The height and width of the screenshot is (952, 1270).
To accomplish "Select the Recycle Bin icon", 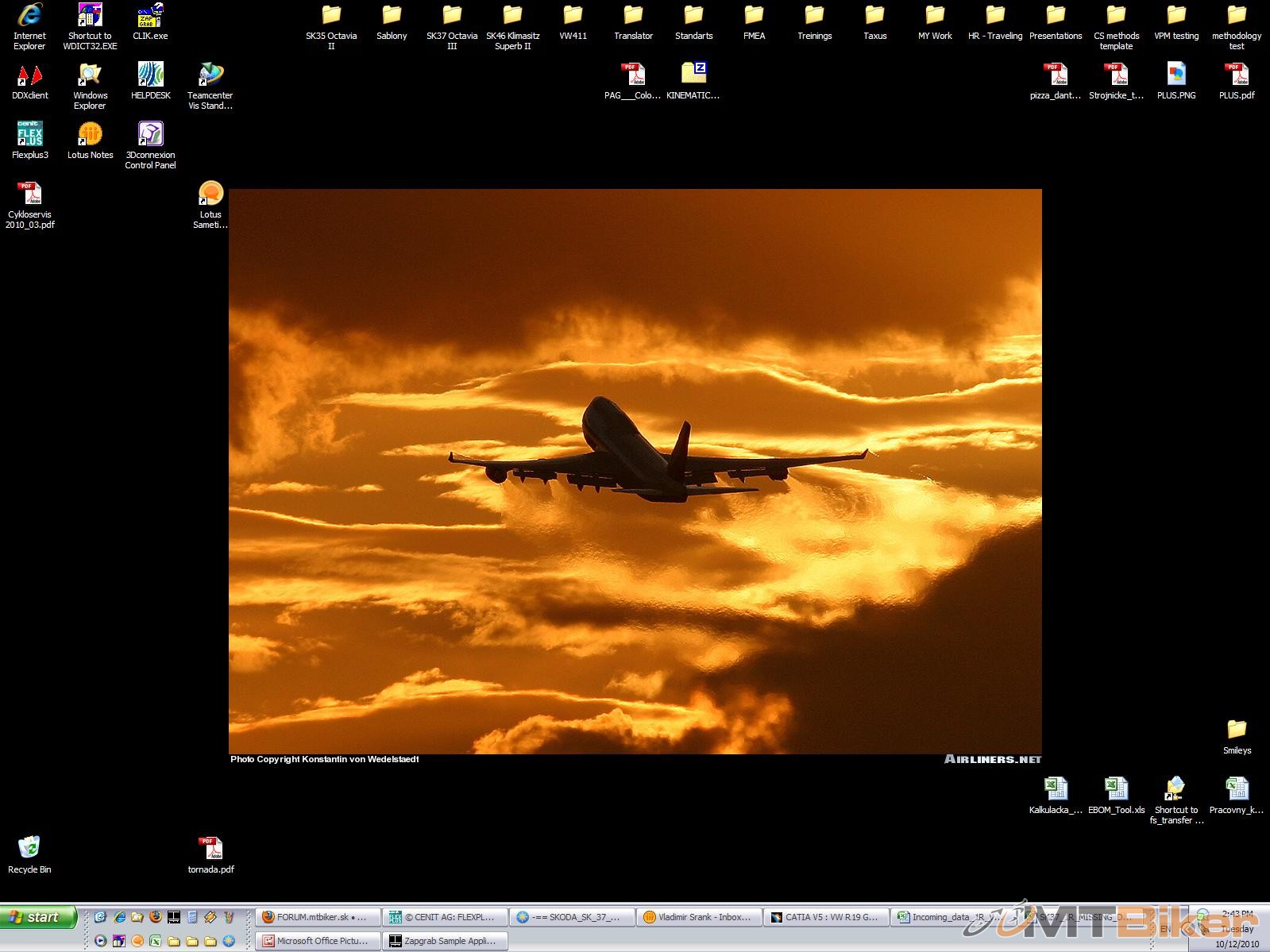I will pyautogui.click(x=29, y=848).
